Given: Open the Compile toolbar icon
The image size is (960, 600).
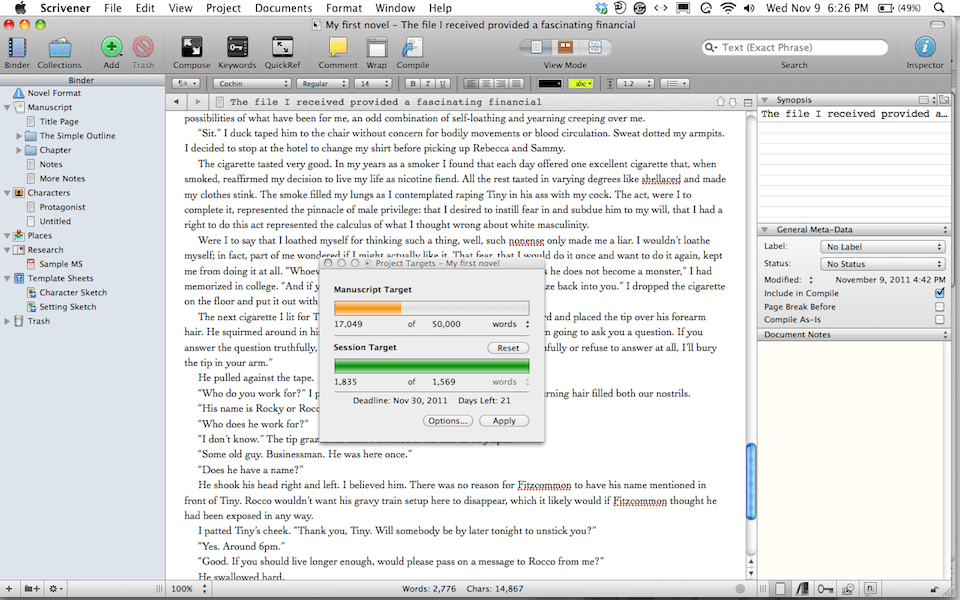Looking at the screenshot, I should (x=413, y=47).
